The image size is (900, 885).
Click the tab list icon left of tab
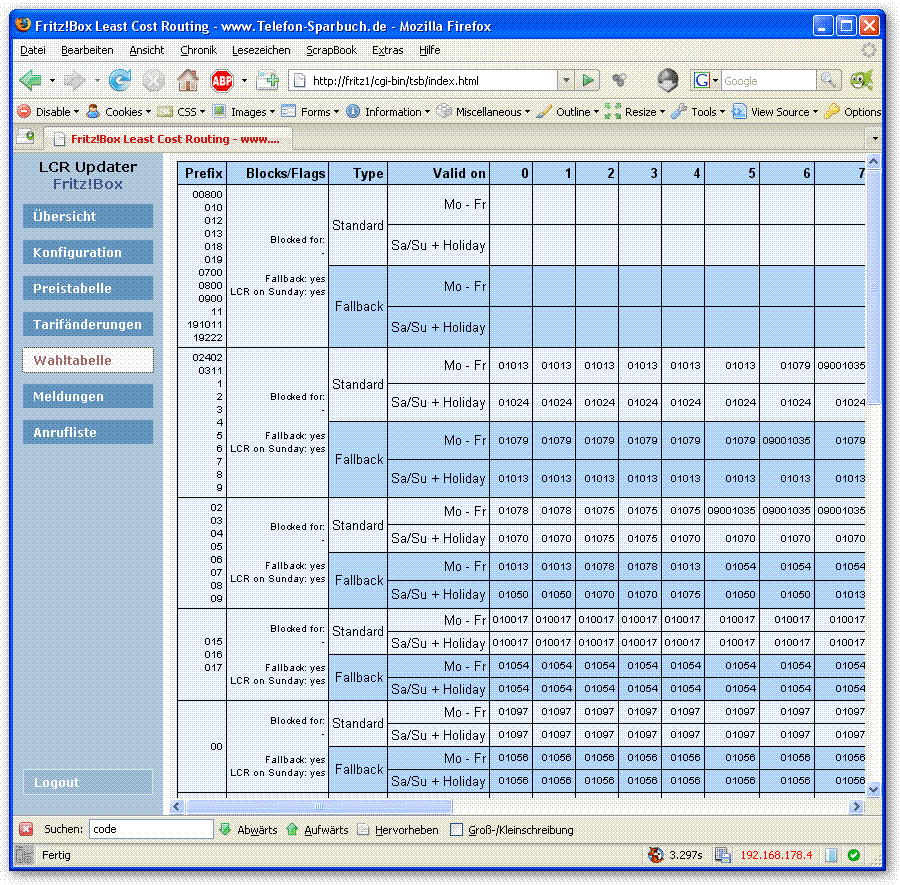(26, 137)
